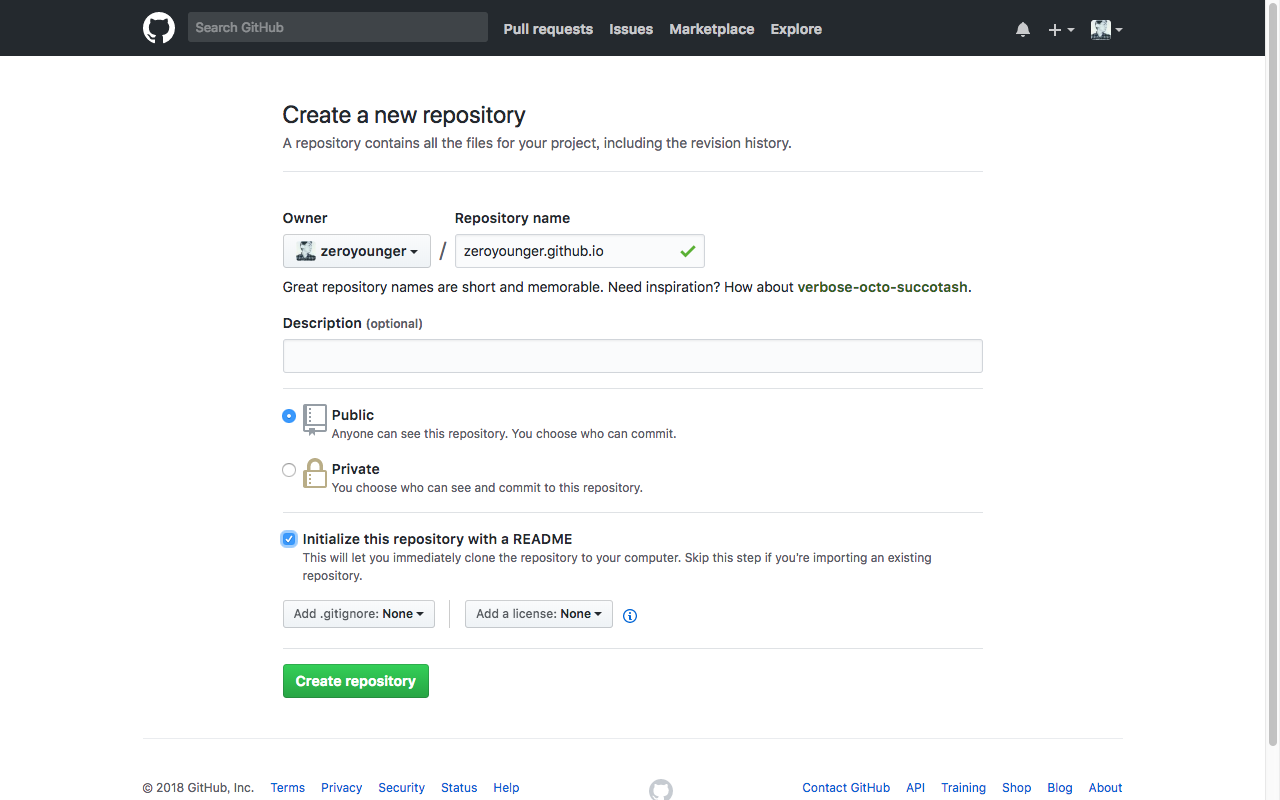
Task: Open Marketplace in the header
Action: 712,29
